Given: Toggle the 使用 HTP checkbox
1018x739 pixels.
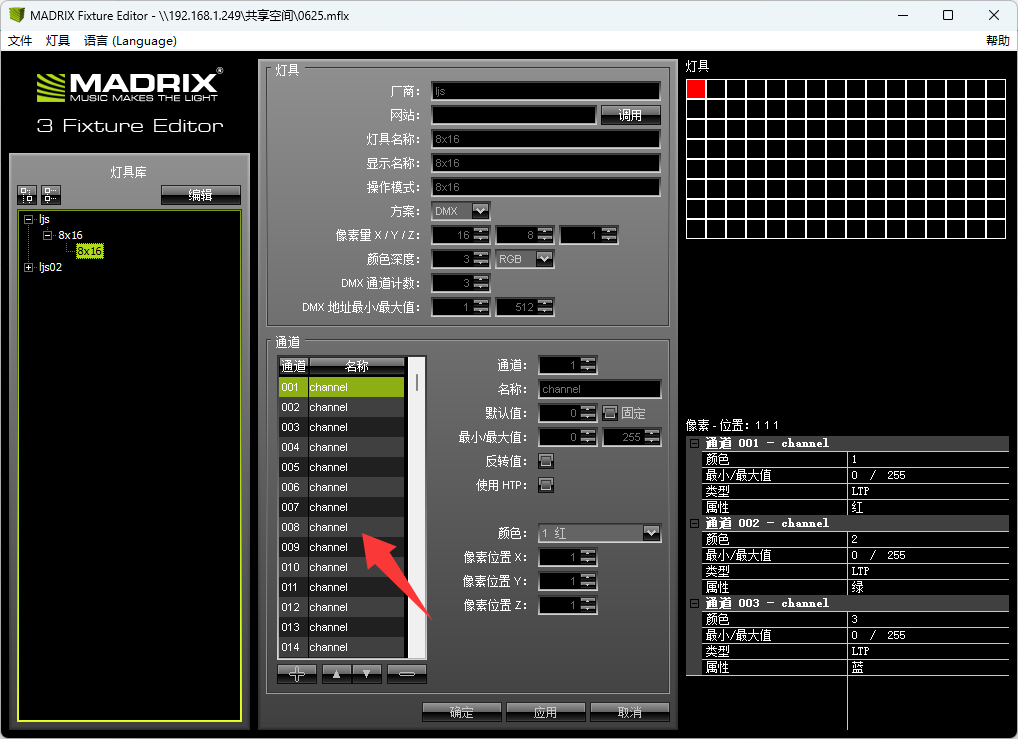Looking at the screenshot, I should [x=546, y=485].
